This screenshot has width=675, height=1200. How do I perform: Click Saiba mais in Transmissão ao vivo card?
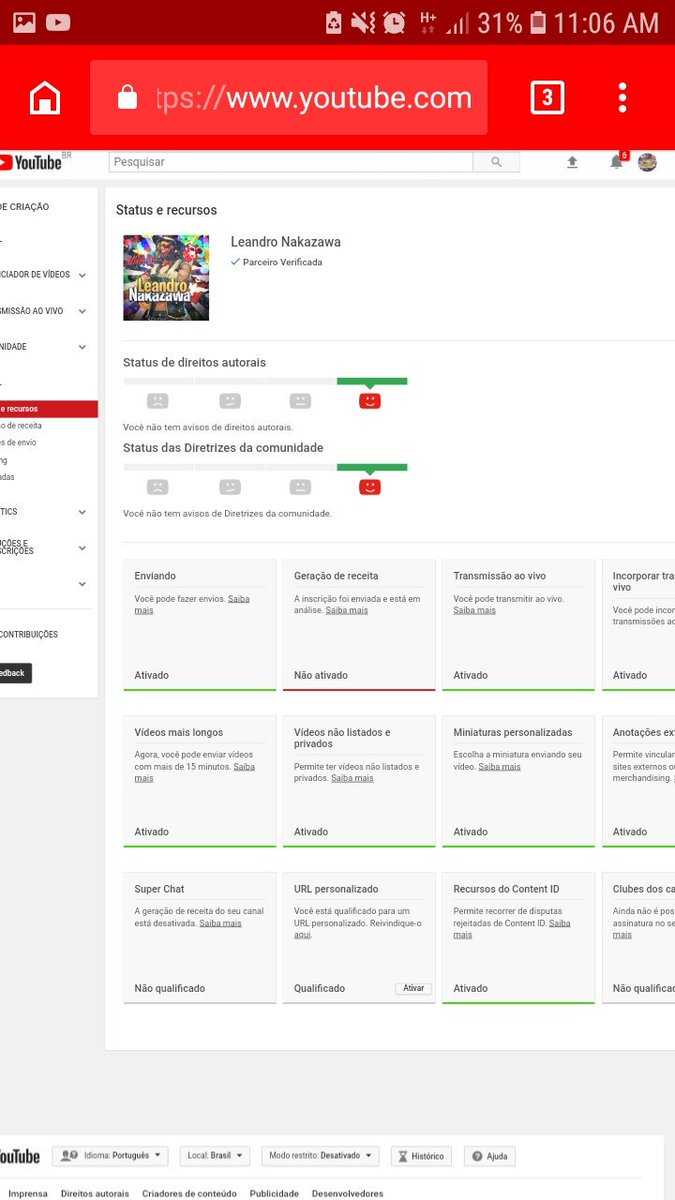pyautogui.click(x=474, y=610)
